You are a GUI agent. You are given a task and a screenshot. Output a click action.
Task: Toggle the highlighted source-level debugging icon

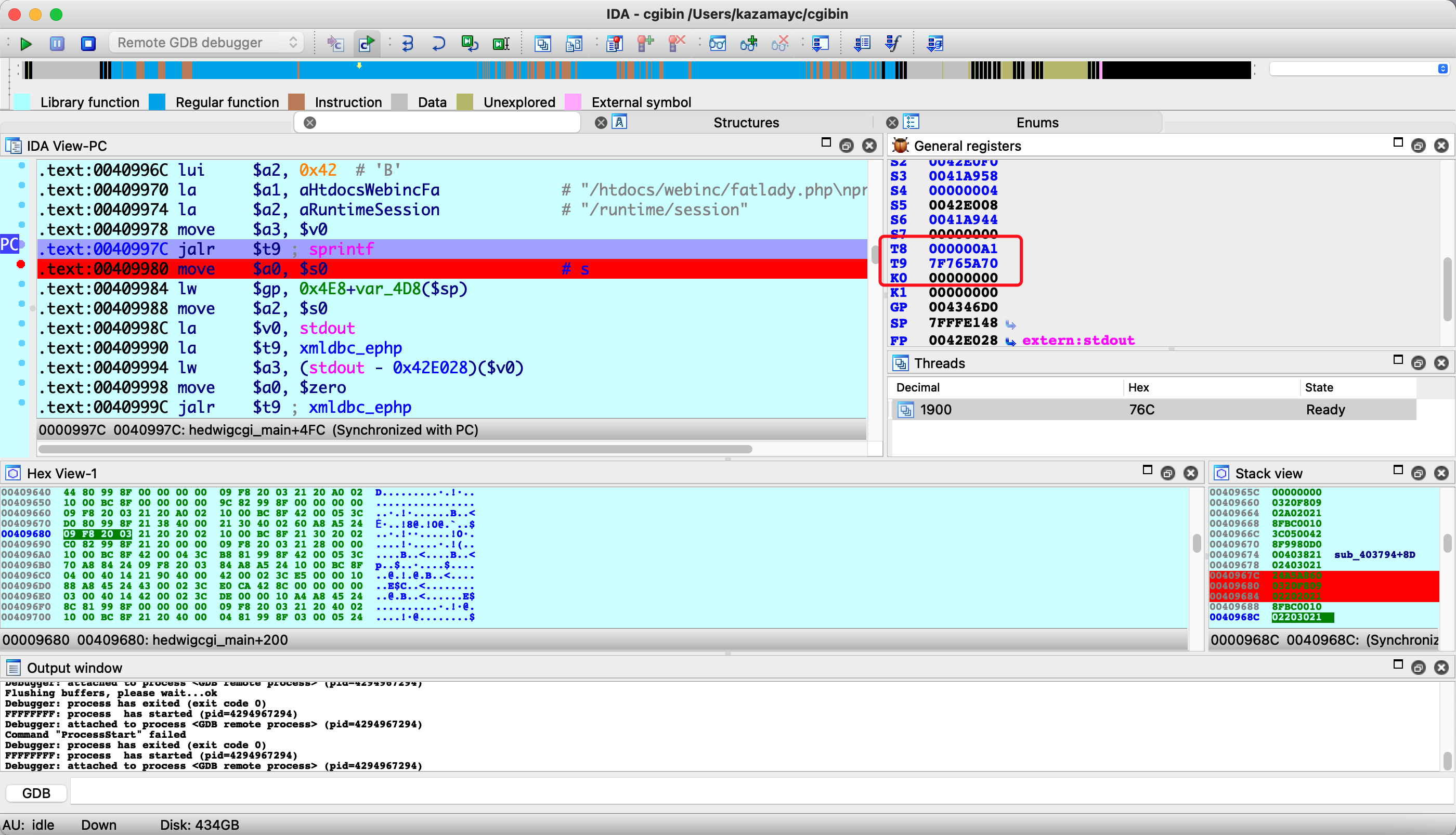(x=367, y=44)
